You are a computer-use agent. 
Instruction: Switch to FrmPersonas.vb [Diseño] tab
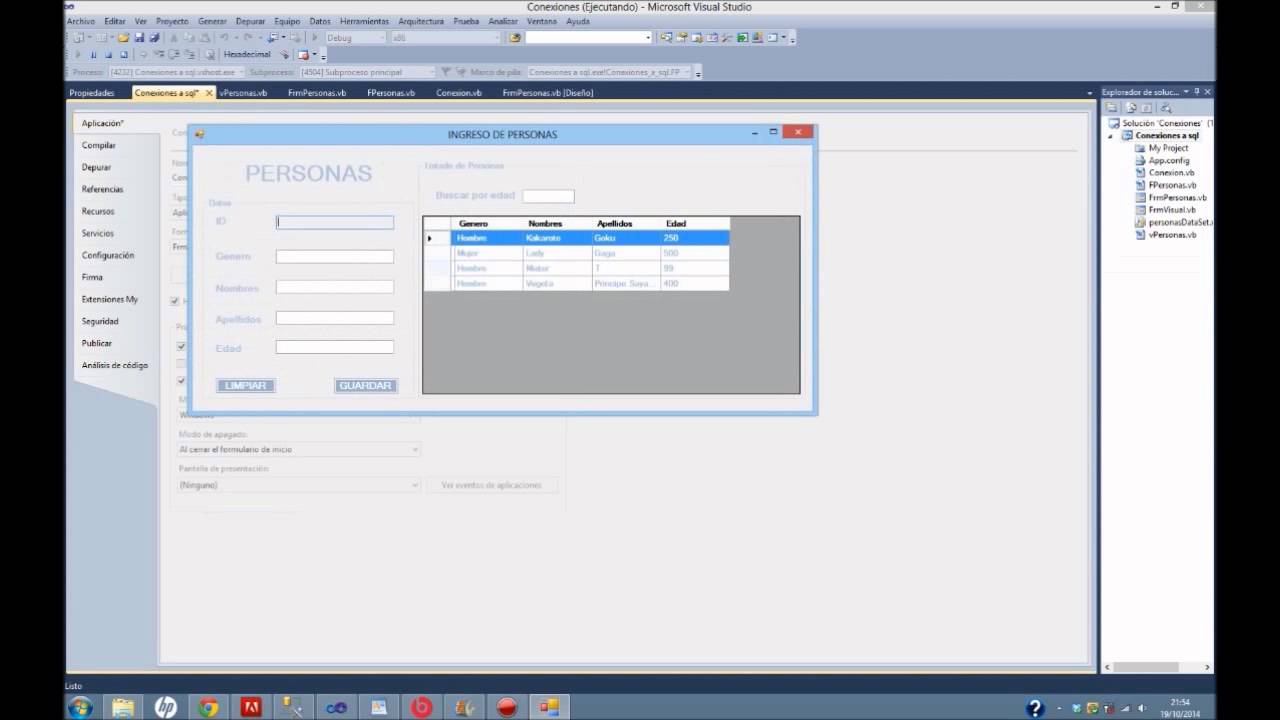(x=548, y=93)
